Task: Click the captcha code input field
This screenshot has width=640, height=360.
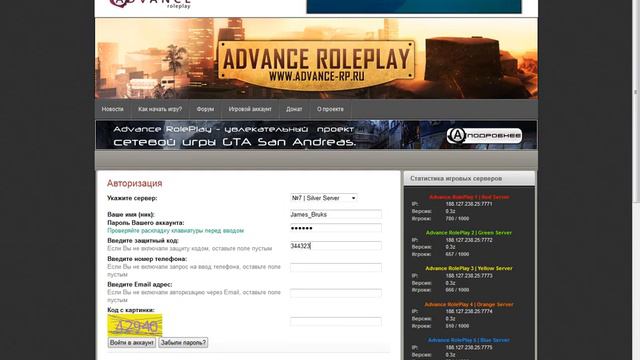Action: [336, 322]
